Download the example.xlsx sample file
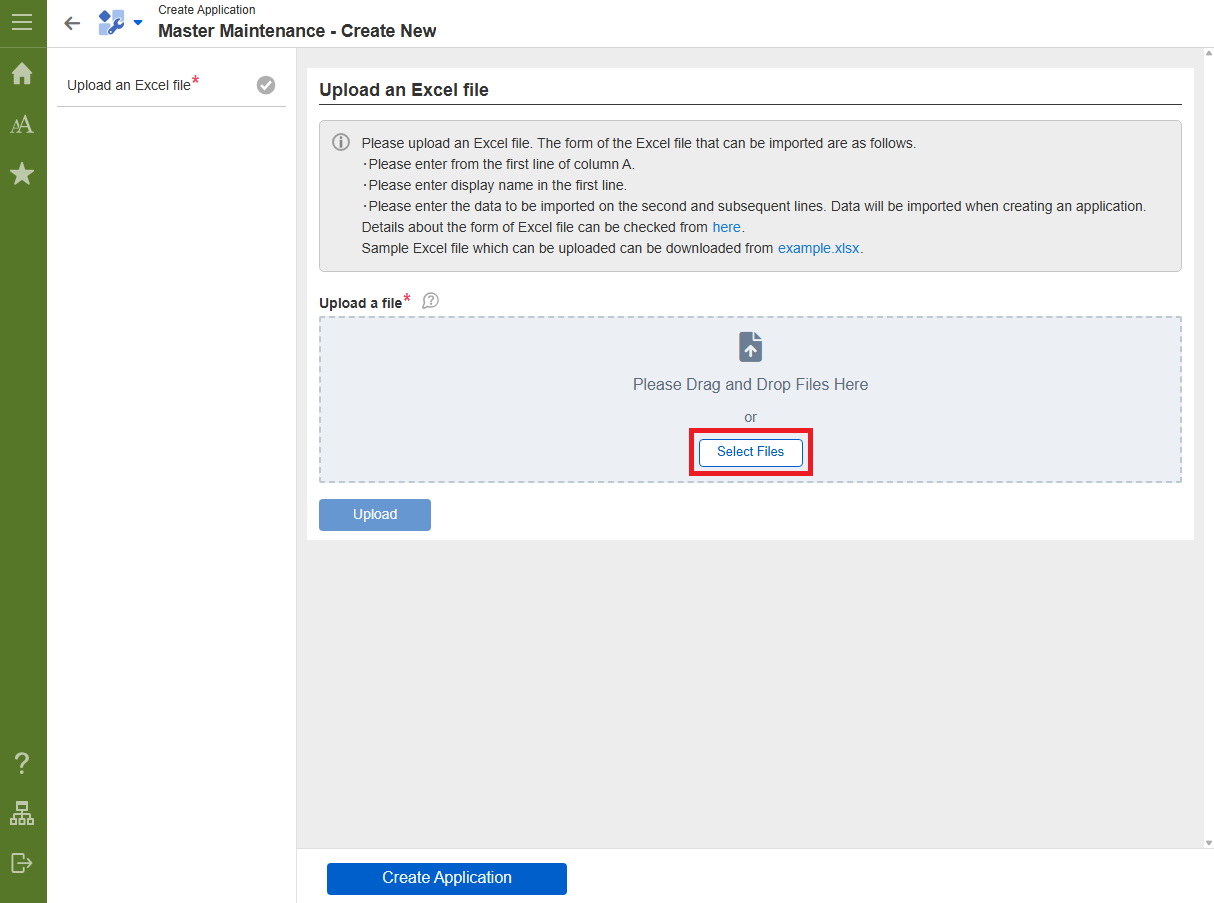Screen dimensions: 1214x903 point(819,248)
